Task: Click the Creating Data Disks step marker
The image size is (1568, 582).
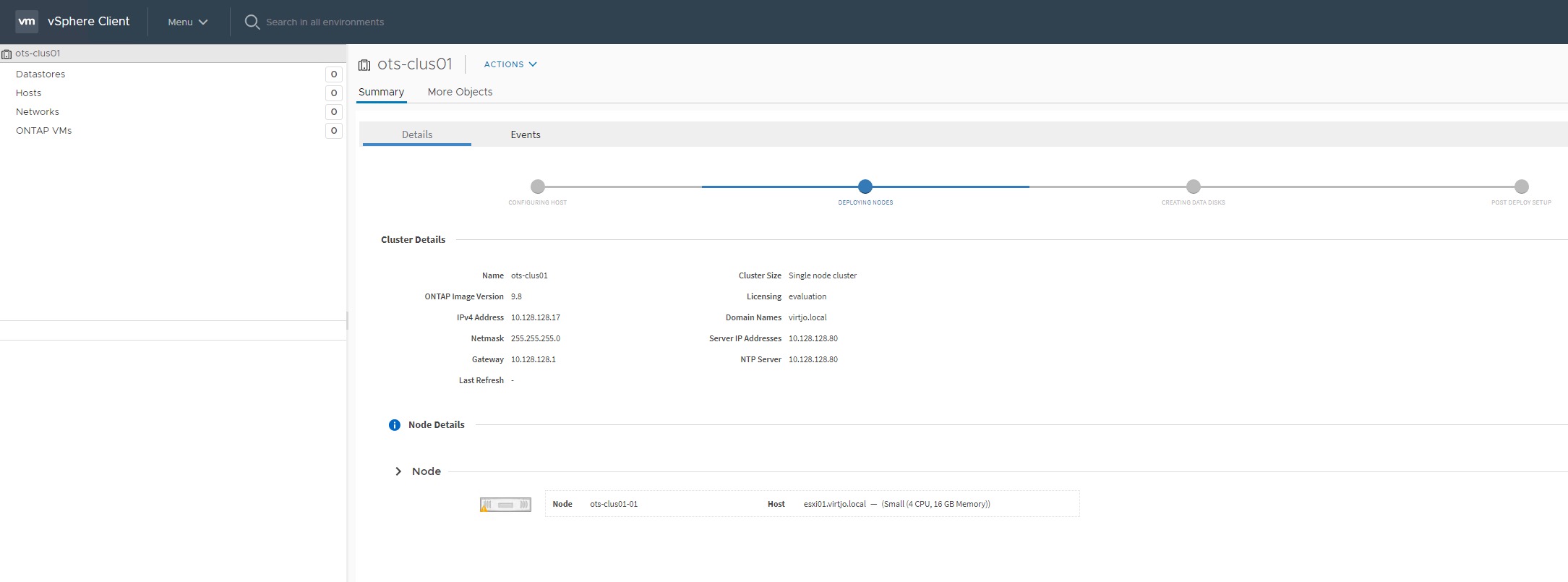Action: (x=1194, y=187)
